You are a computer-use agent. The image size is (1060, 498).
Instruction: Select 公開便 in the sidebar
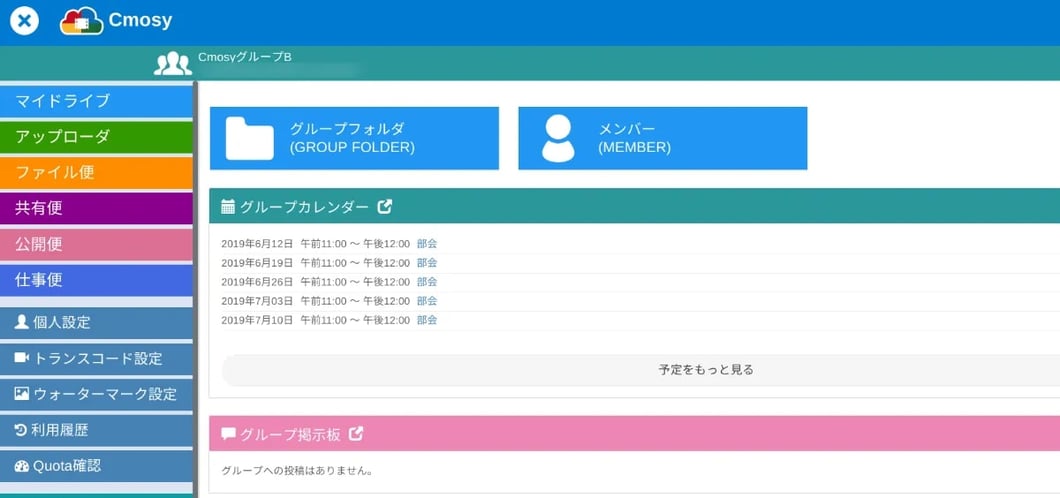pyautogui.click(x=96, y=245)
